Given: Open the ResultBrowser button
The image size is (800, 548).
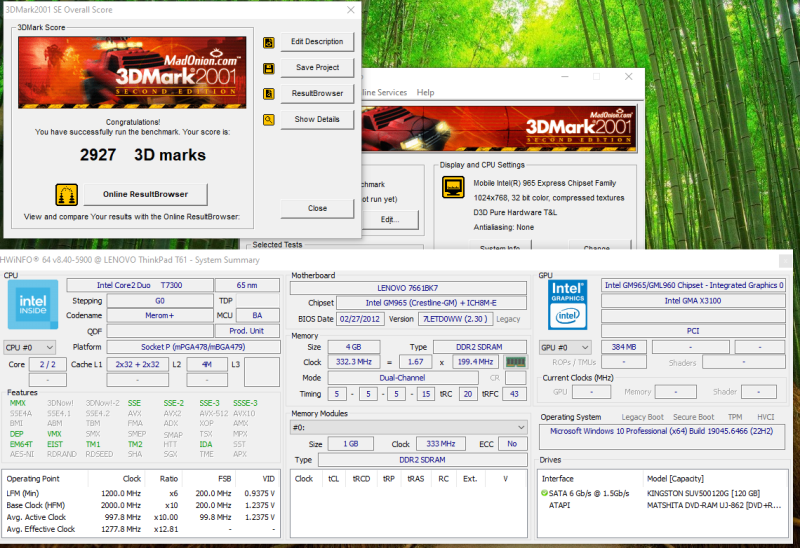Looking at the screenshot, I should coord(317,93).
